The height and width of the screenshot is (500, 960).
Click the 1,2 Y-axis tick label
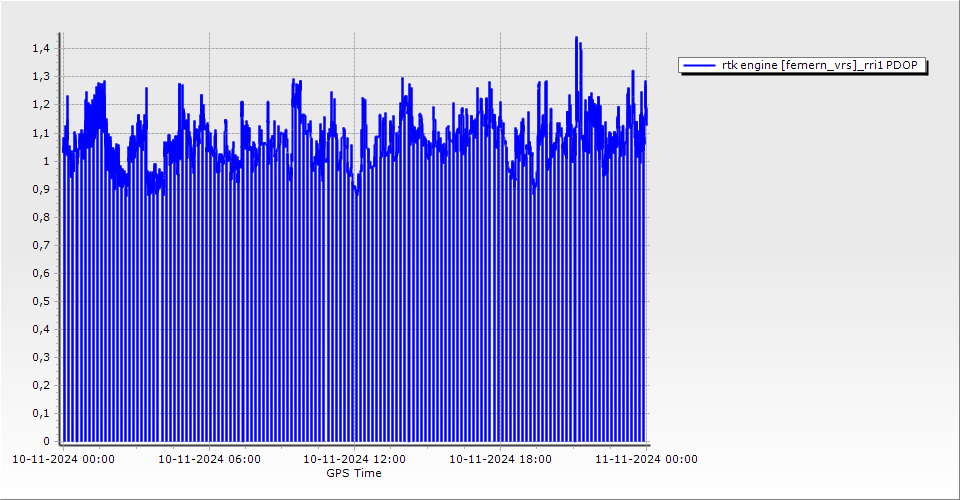41,104
